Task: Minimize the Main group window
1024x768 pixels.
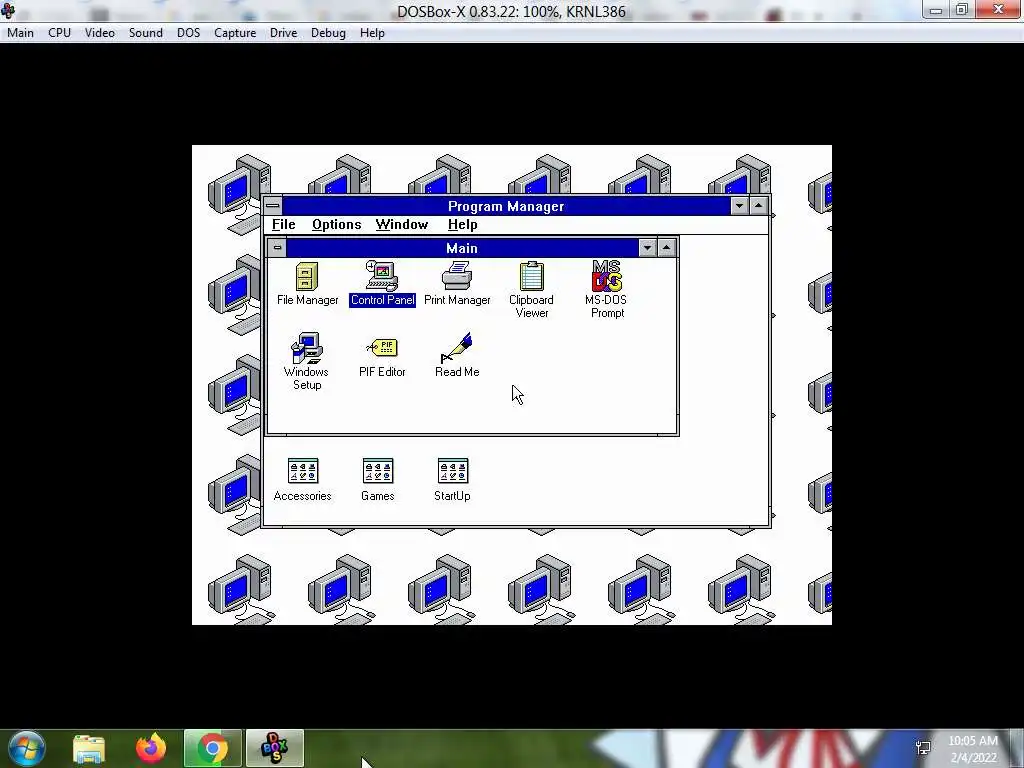Action: pyautogui.click(x=647, y=248)
